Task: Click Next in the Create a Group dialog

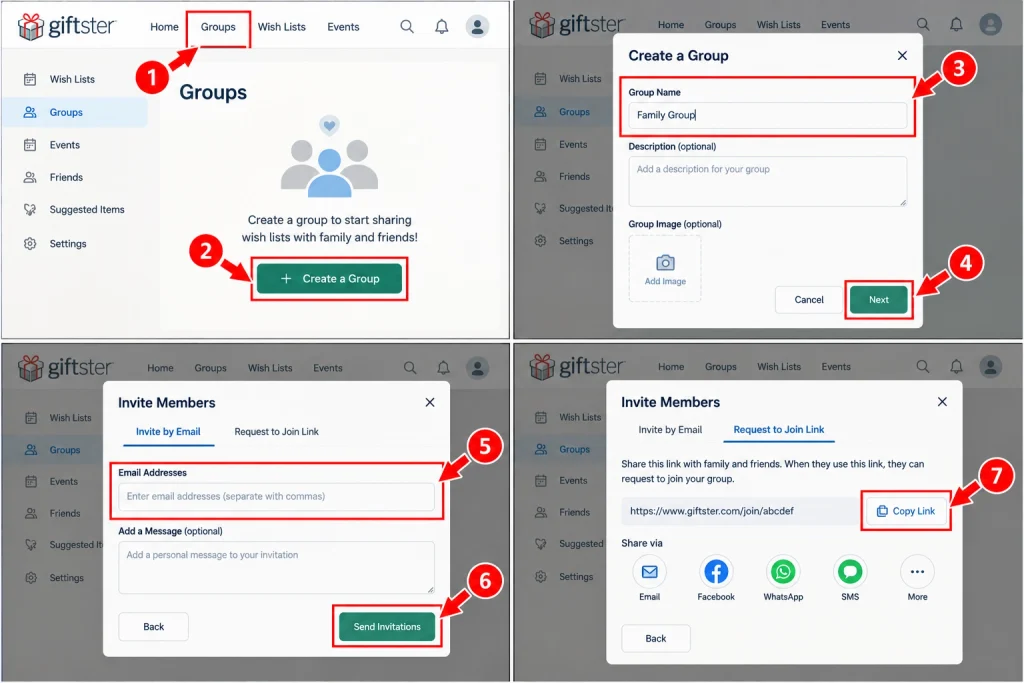Action: click(878, 300)
